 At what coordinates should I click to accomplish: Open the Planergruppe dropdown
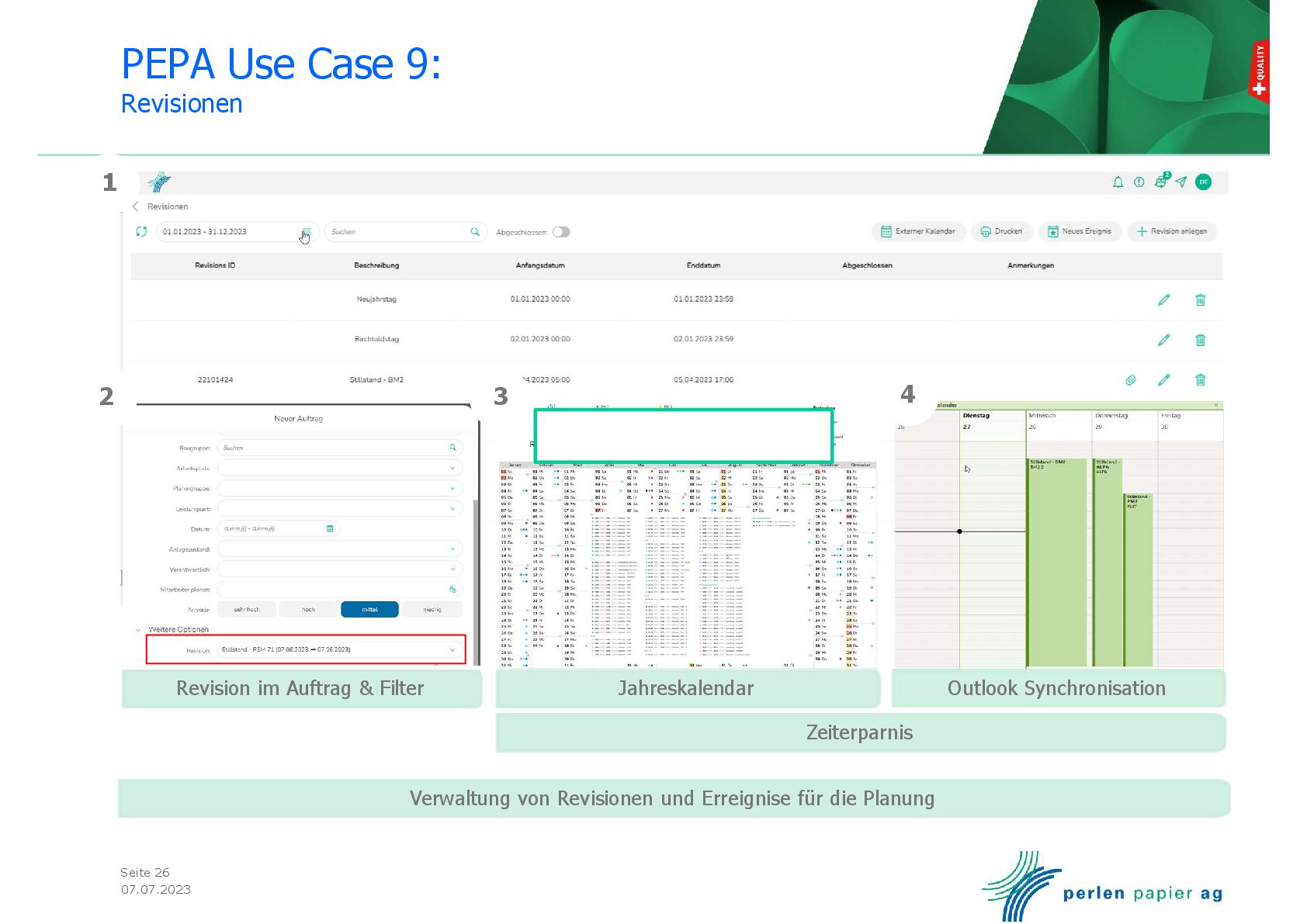pos(340,488)
